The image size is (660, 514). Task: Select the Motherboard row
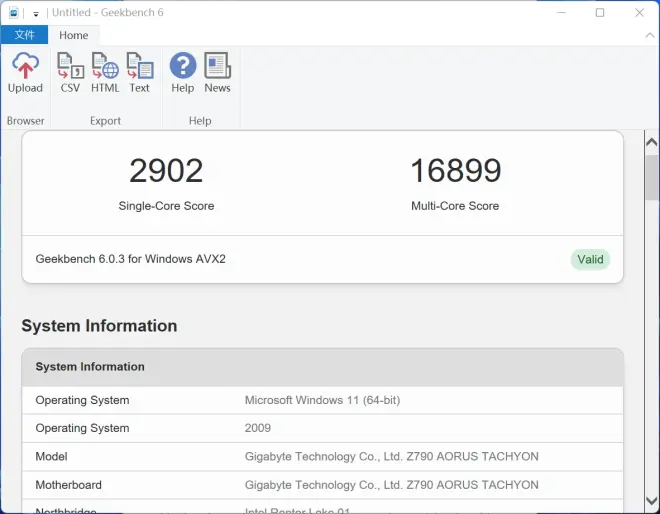tap(322, 485)
